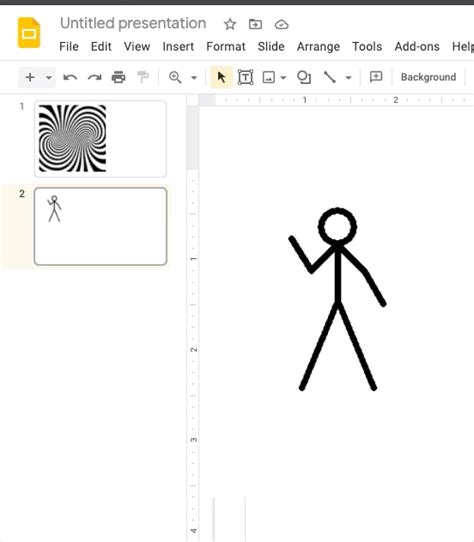The height and width of the screenshot is (542, 474).
Task: Star the Untitled presentation
Action: tap(230, 24)
